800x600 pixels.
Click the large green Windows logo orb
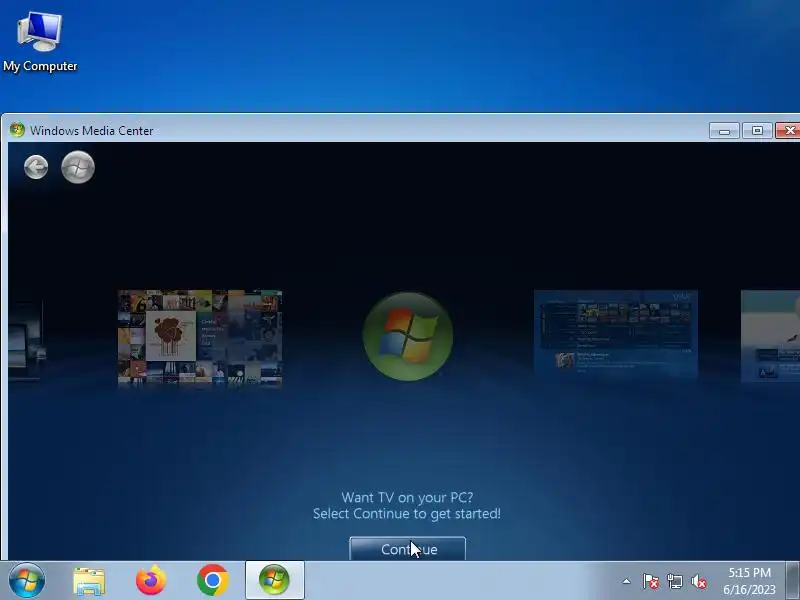coord(408,336)
